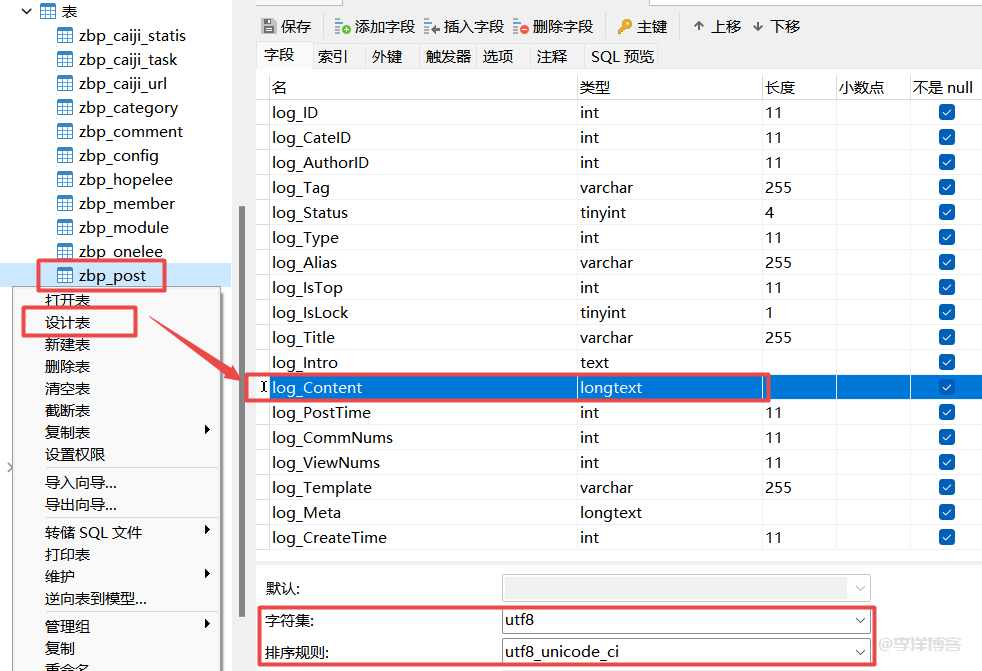Open the SQL 预览 tab

pos(622,57)
